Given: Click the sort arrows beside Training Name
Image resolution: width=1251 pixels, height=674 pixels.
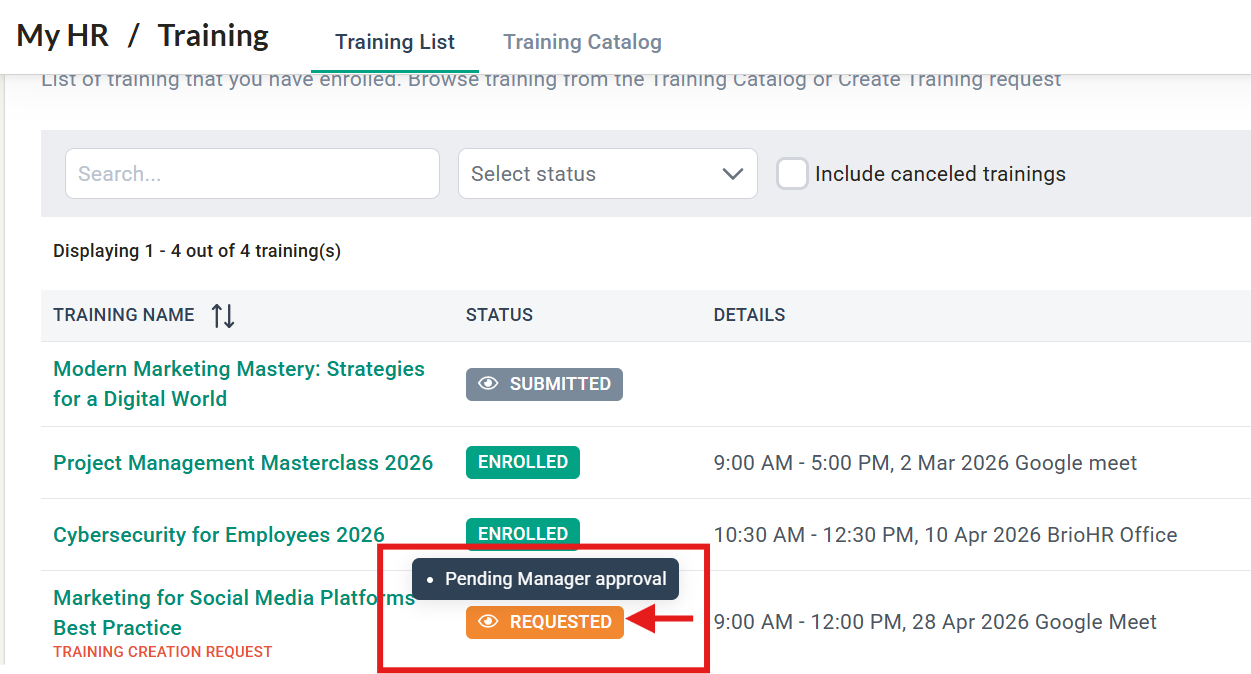Looking at the screenshot, I should (223, 316).
